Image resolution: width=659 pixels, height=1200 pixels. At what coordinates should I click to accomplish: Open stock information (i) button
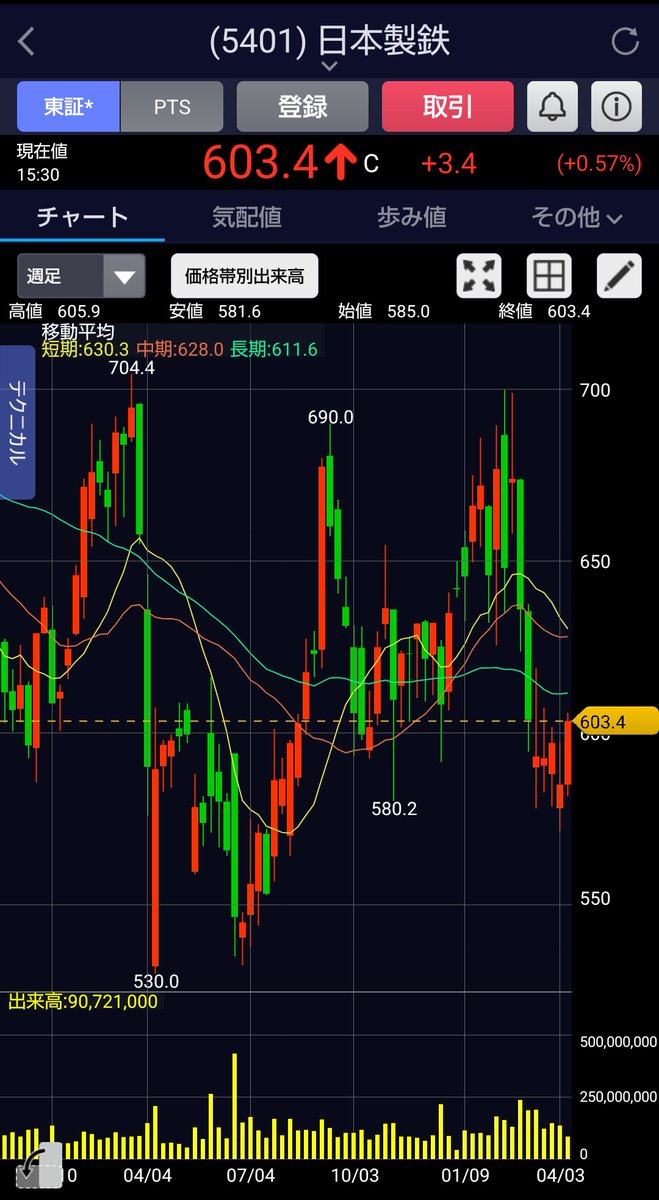point(616,107)
